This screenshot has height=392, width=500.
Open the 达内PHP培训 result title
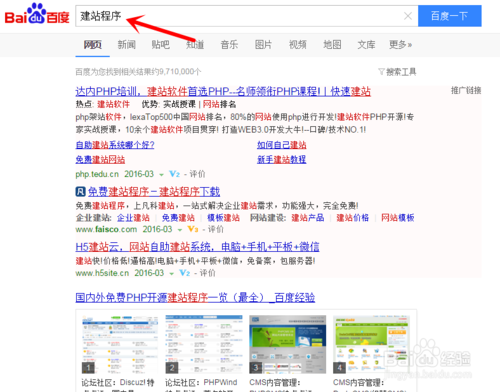click(x=223, y=91)
